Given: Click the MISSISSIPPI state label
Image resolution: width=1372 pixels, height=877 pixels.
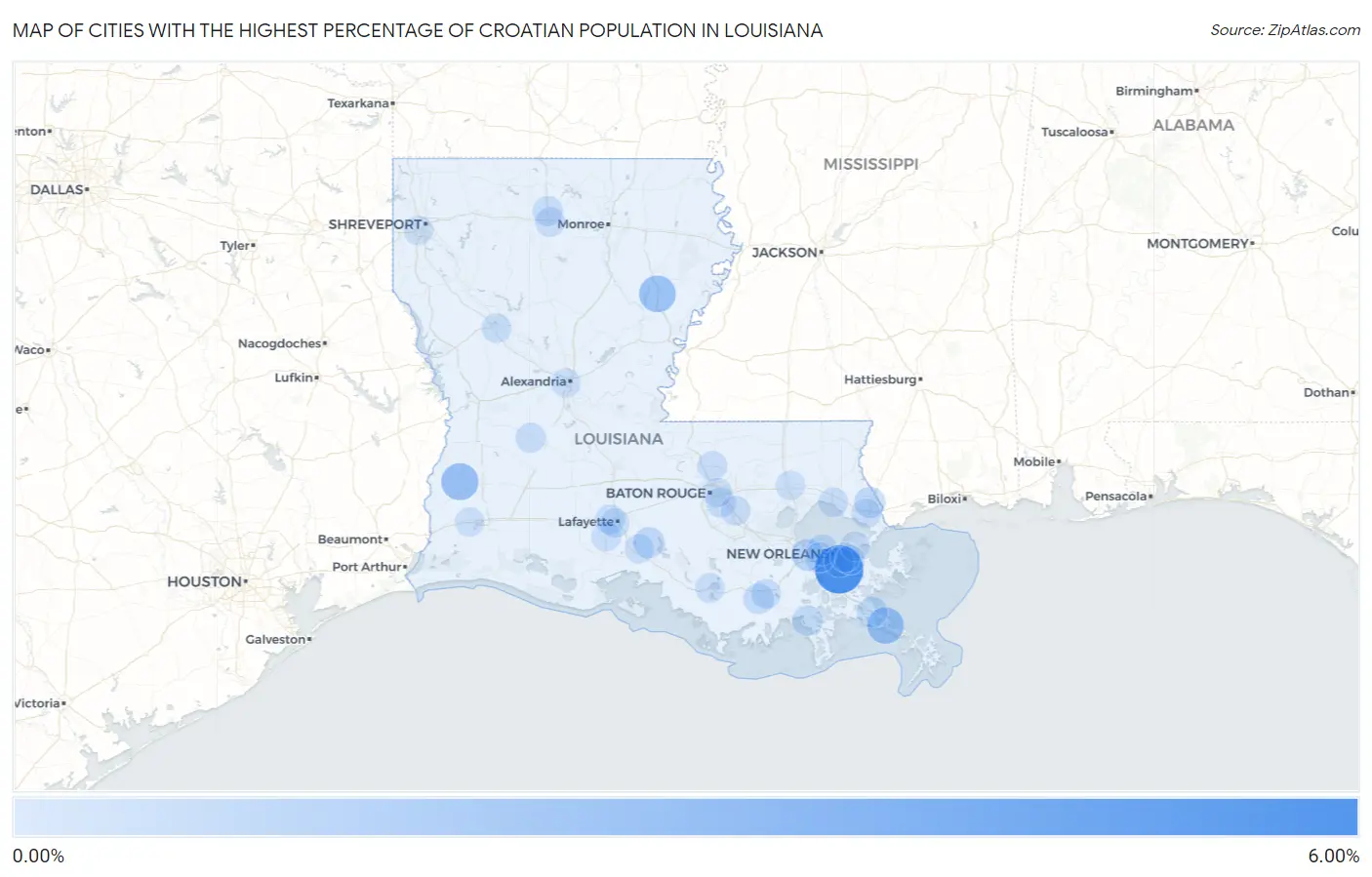Looking at the screenshot, I should (x=870, y=164).
